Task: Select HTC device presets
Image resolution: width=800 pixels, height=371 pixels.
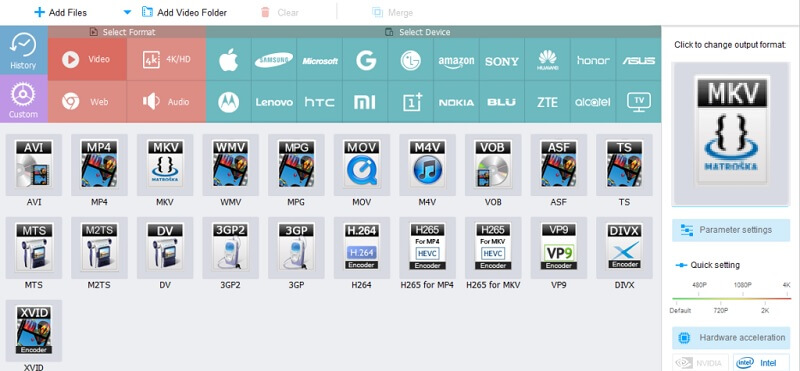Action: point(320,102)
